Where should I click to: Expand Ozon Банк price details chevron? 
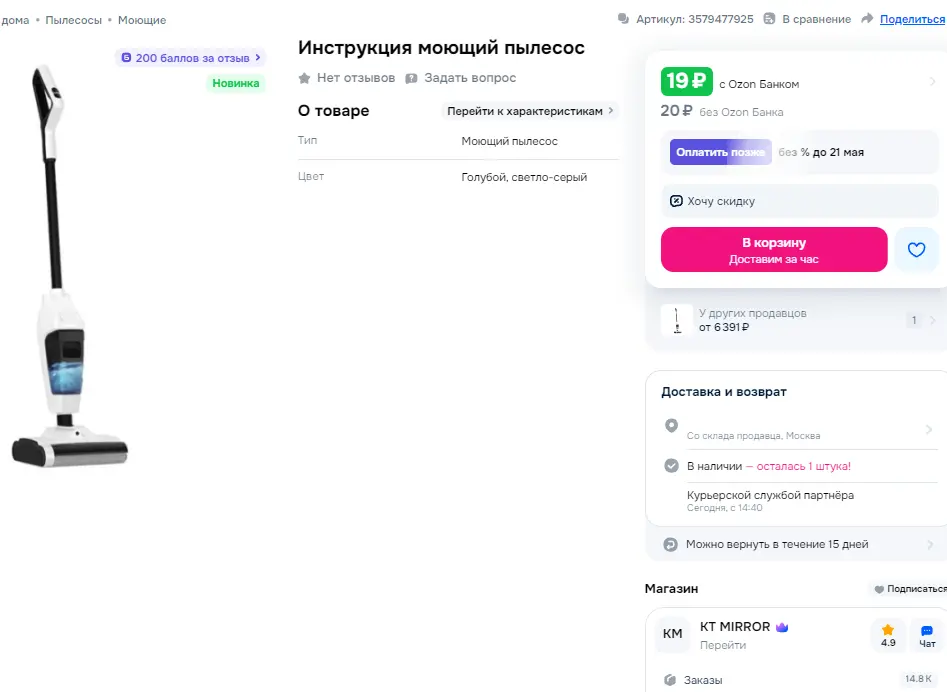tap(933, 82)
